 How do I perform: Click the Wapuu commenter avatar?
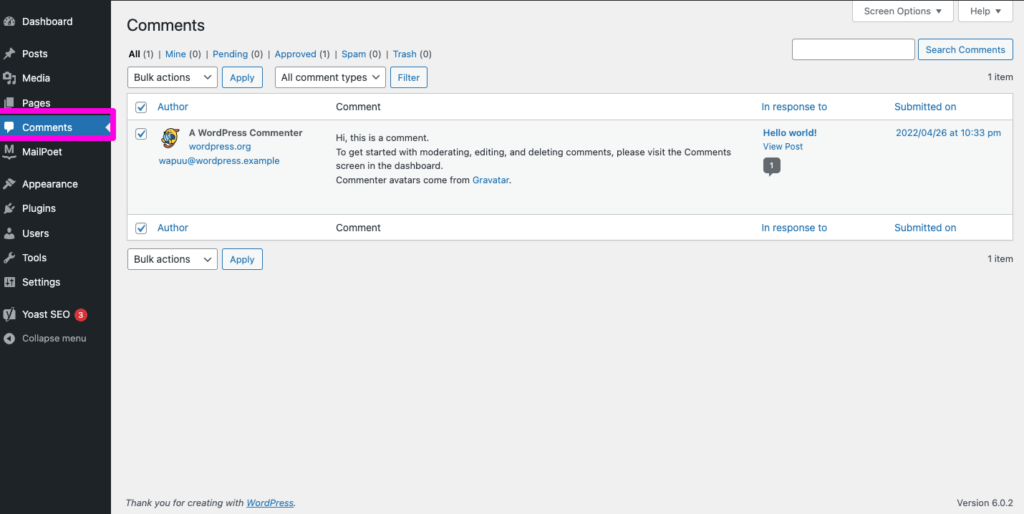[170, 138]
